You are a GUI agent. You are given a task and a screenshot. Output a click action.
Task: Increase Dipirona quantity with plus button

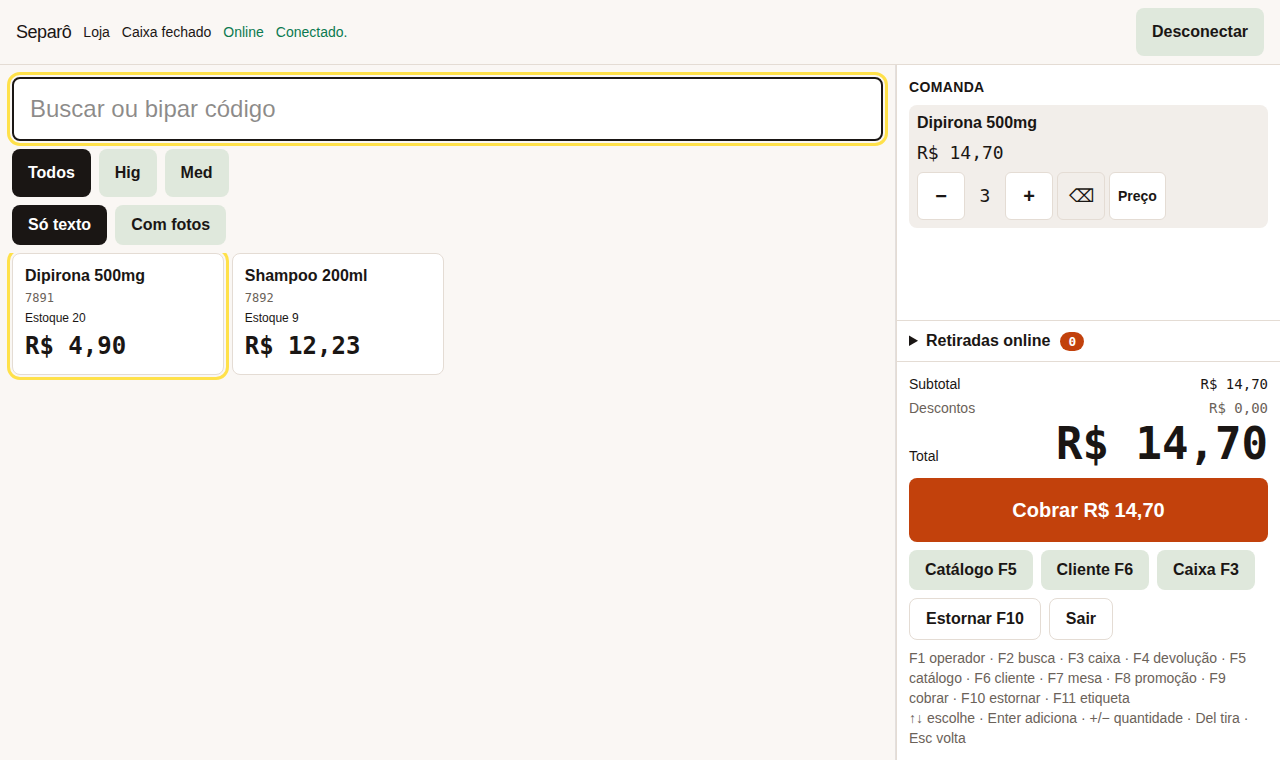click(x=1029, y=196)
